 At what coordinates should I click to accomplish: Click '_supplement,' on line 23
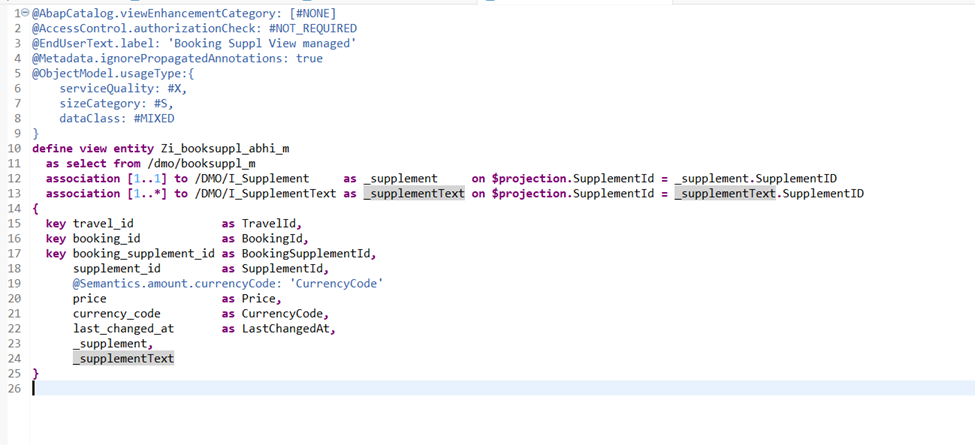click(113, 344)
